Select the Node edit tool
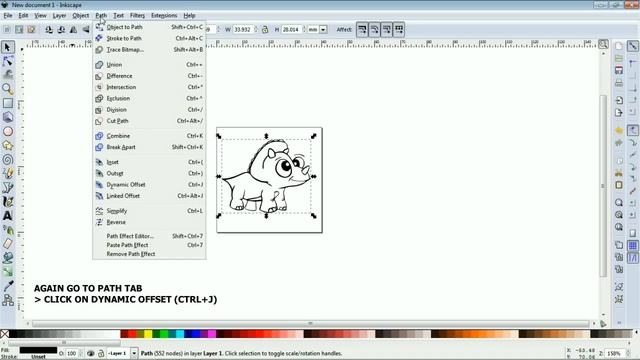Screen dimensions: 640x360 click(7, 61)
